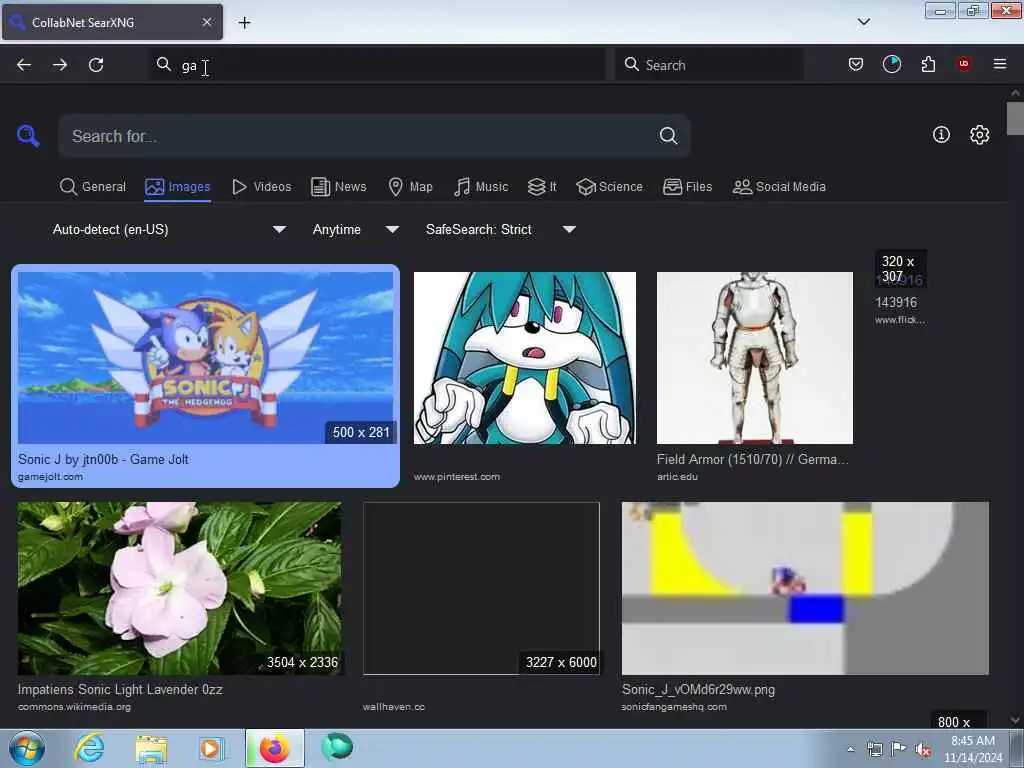The height and width of the screenshot is (768, 1024).
Task: Click the sonicfangameshq.com source text
Action: pos(674,707)
